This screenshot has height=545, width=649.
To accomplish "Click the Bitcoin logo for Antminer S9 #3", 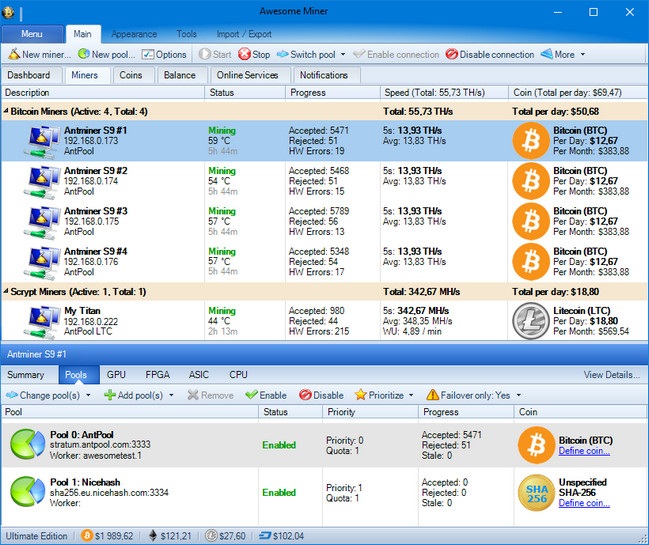I will click(530, 221).
